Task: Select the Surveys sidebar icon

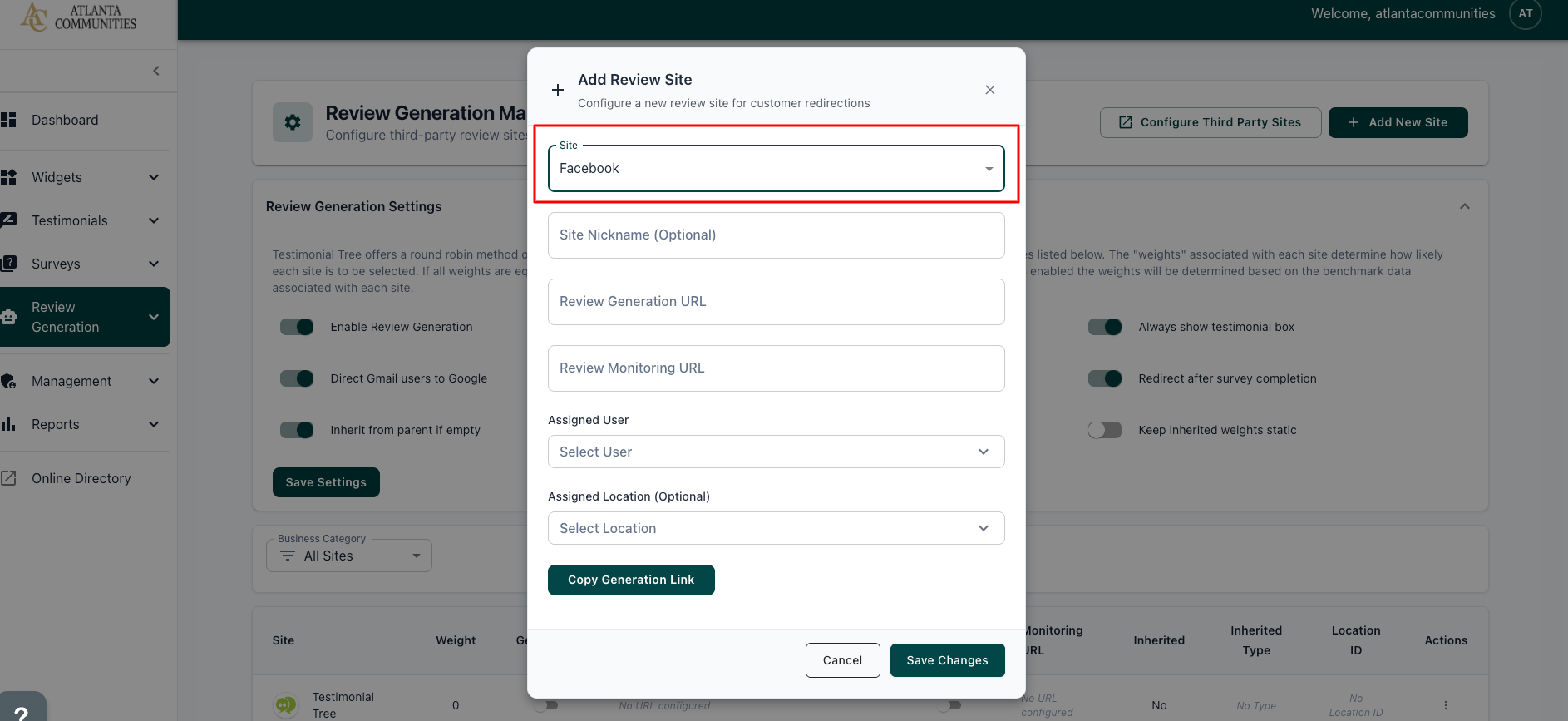Action: tap(8, 264)
